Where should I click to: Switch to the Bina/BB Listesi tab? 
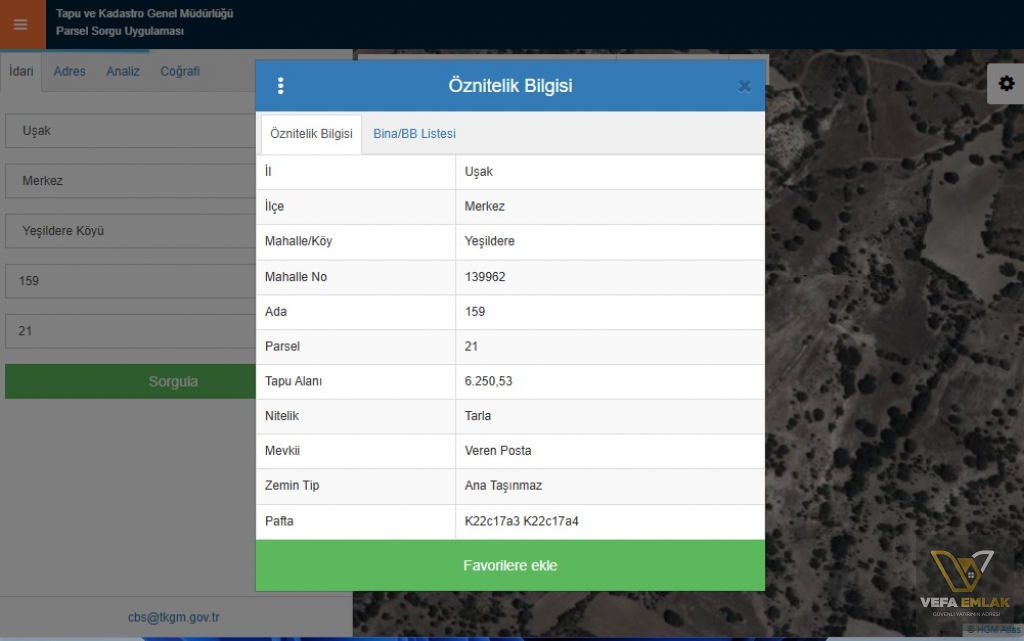(x=414, y=134)
